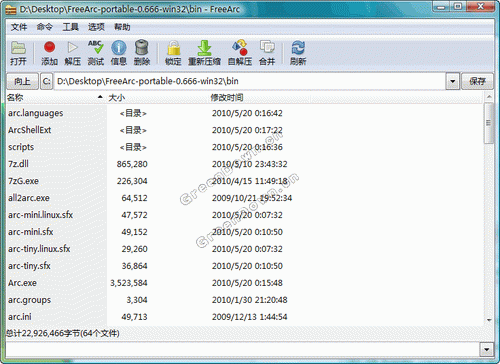Expand the path address dropdown arrow
500x364 pixels.
(453, 81)
